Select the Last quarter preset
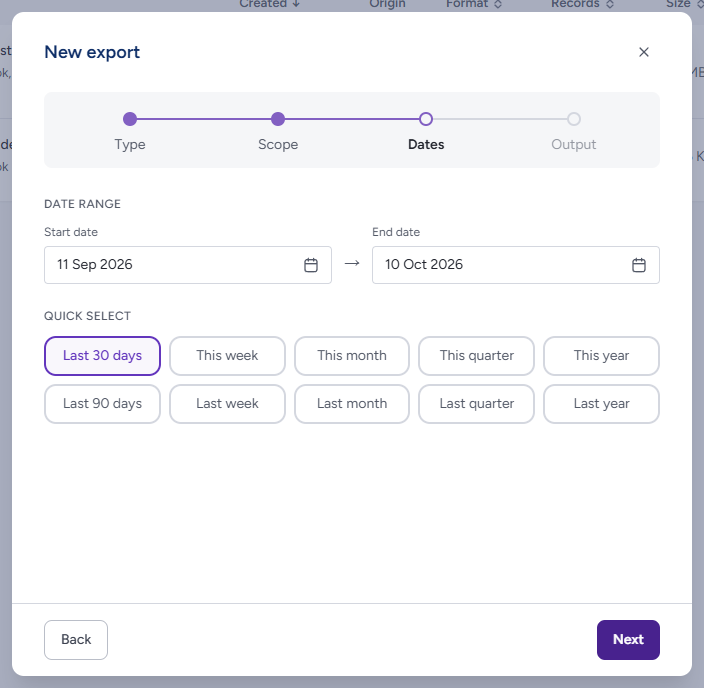 click(x=476, y=404)
